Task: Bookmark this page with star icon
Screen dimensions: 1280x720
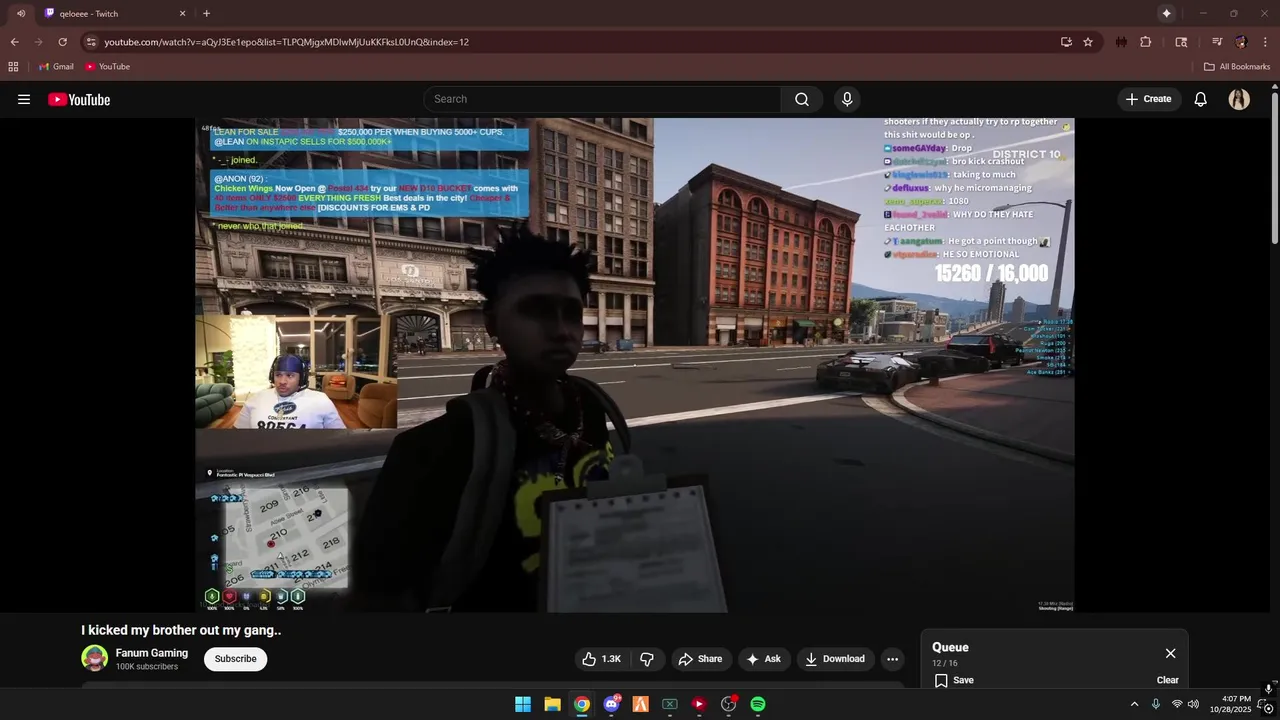Action: point(1088,42)
